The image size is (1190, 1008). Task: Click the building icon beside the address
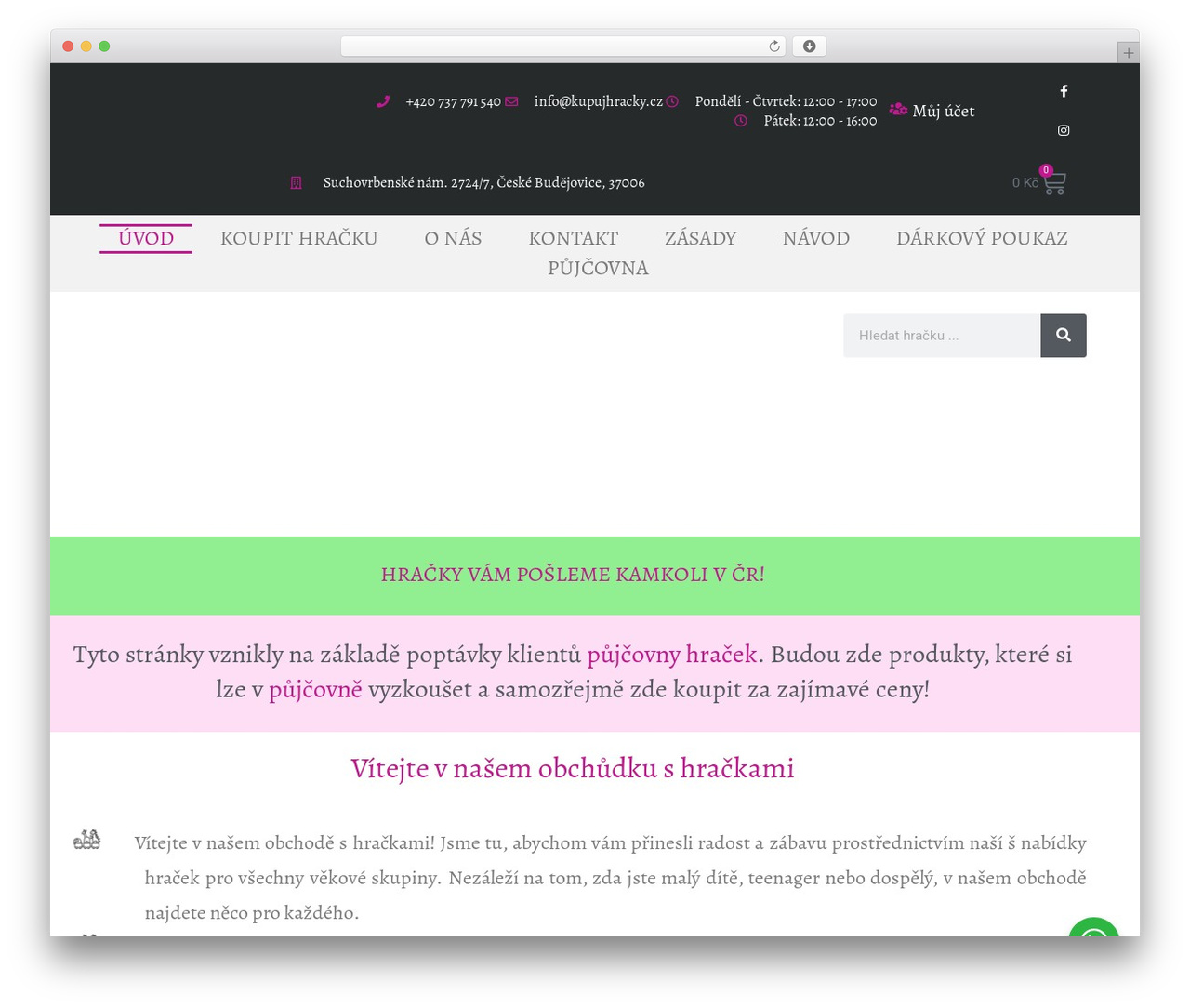296,182
